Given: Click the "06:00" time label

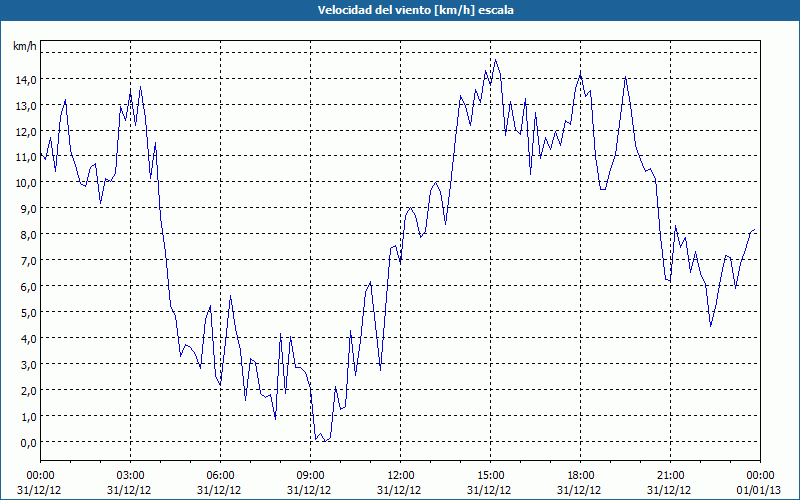Looking at the screenshot, I should click(220, 476).
